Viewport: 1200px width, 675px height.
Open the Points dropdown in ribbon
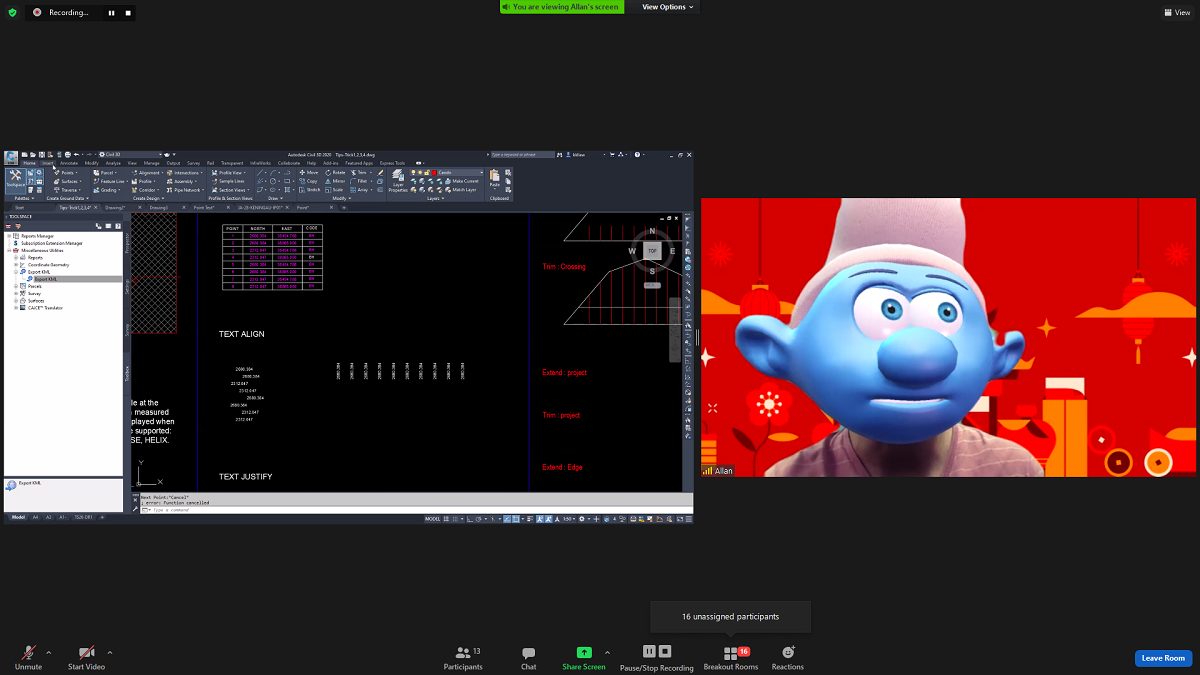click(x=66, y=173)
